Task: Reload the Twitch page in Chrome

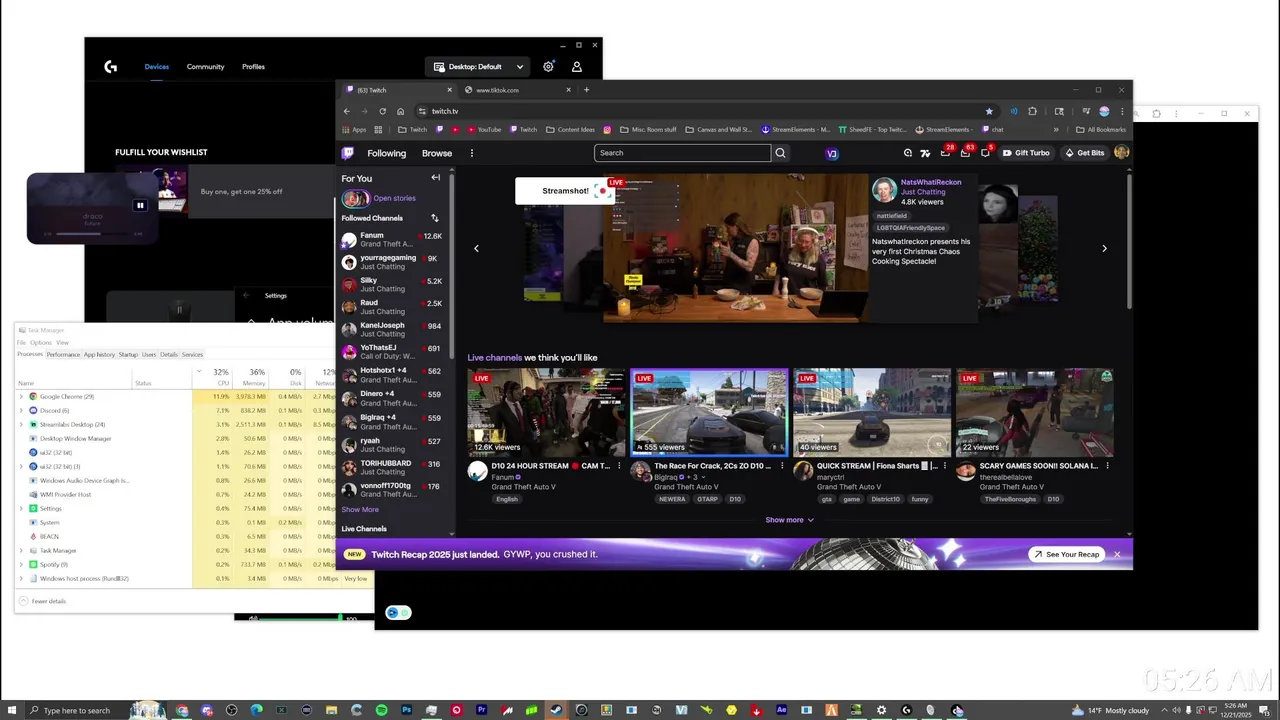Action: pos(382,111)
